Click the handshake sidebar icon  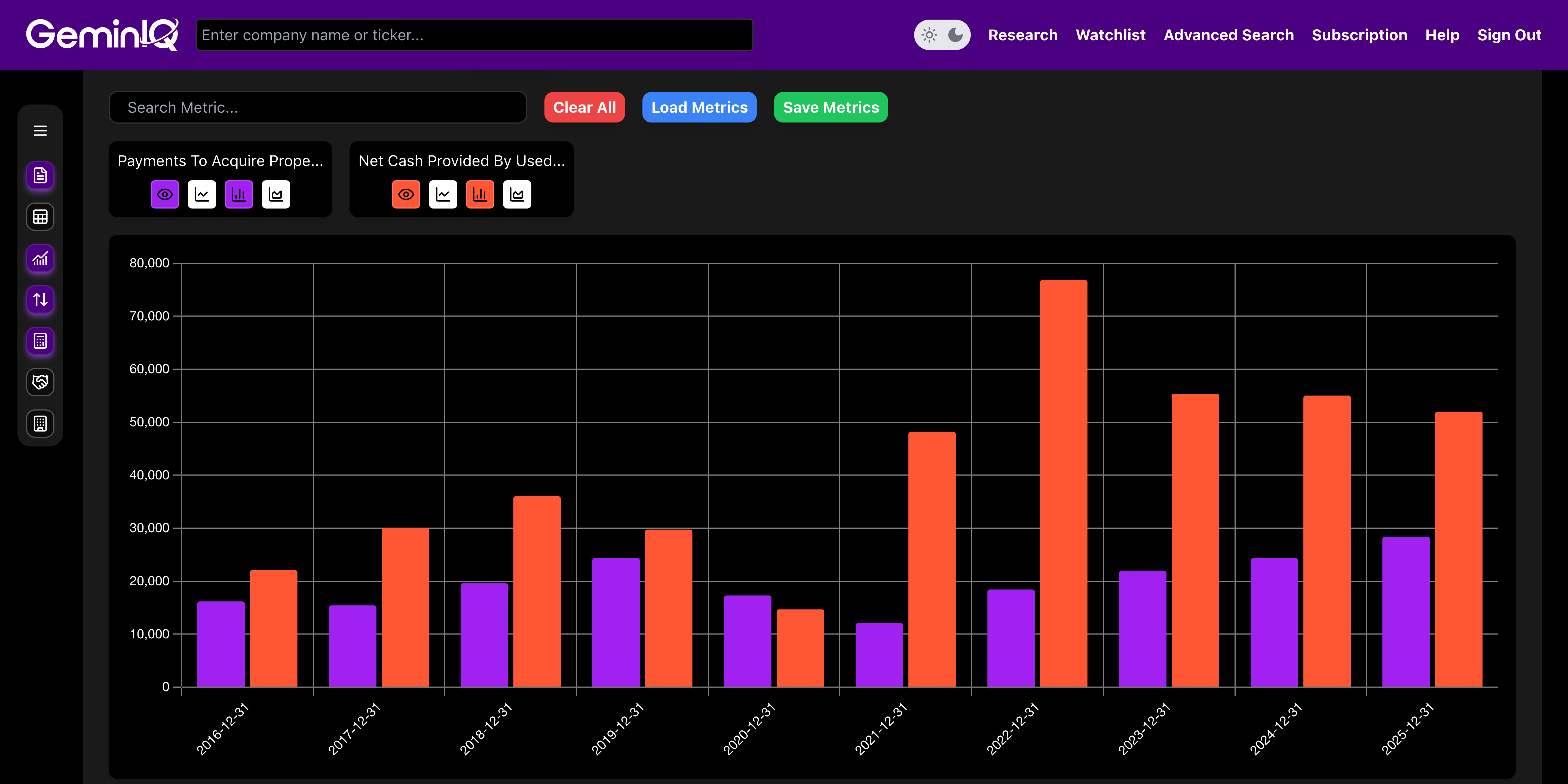[x=40, y=382]
